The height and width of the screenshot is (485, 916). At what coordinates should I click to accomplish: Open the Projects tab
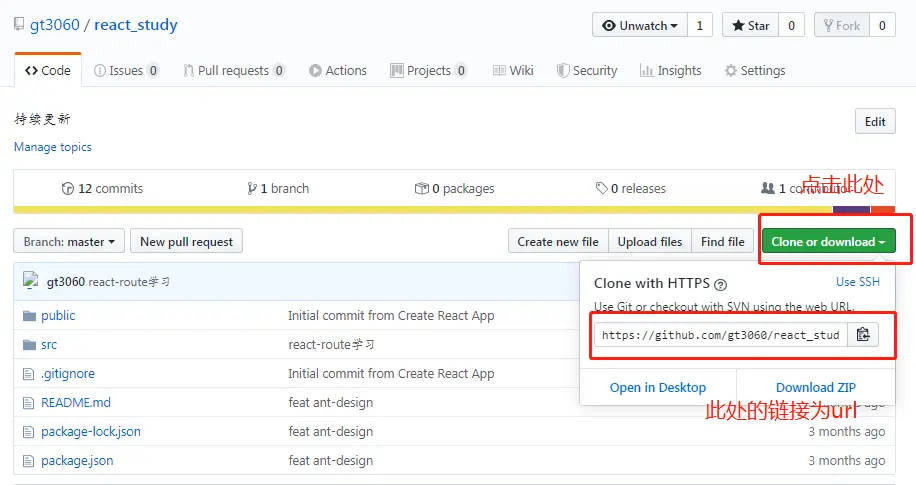[x=429, y=71]
